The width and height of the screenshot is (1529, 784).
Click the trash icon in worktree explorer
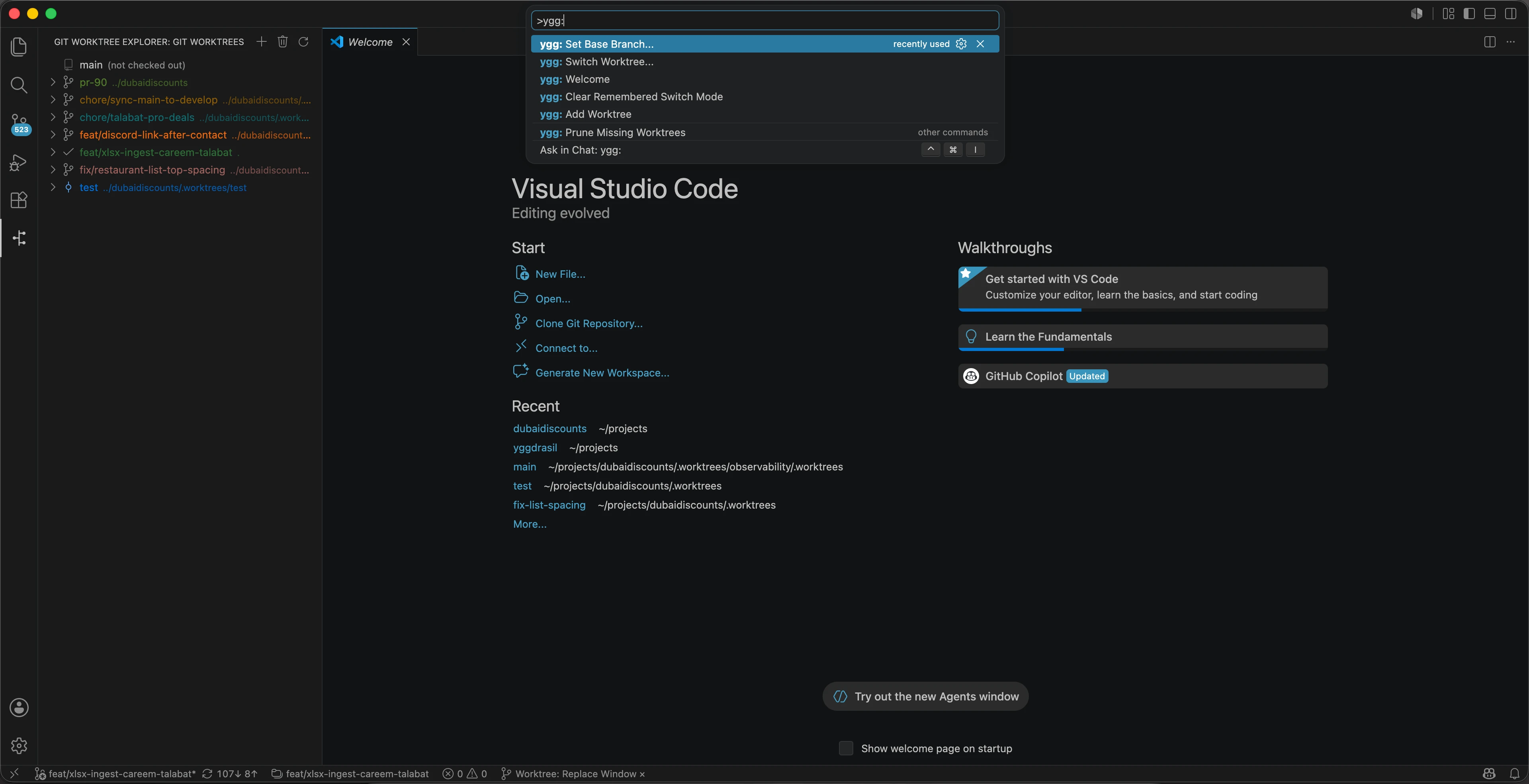coord(283,41)
